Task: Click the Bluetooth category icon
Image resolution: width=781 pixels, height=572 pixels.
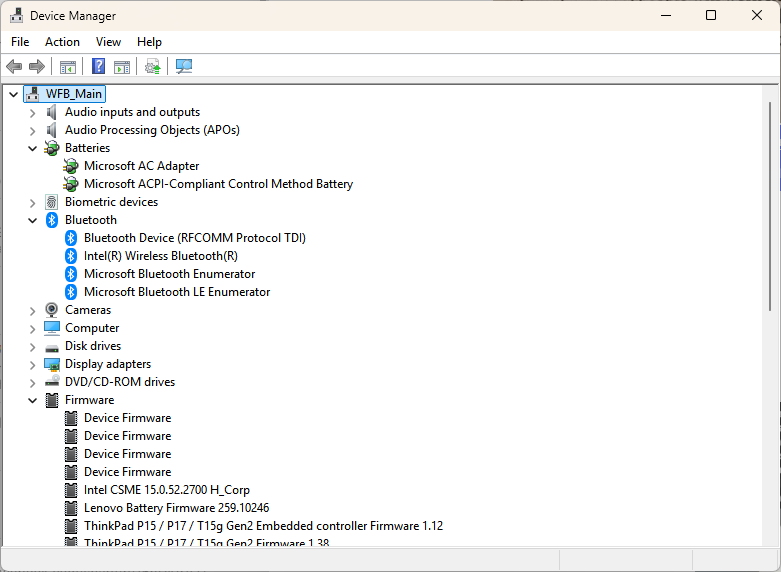Action: click(x=52, y=220)
